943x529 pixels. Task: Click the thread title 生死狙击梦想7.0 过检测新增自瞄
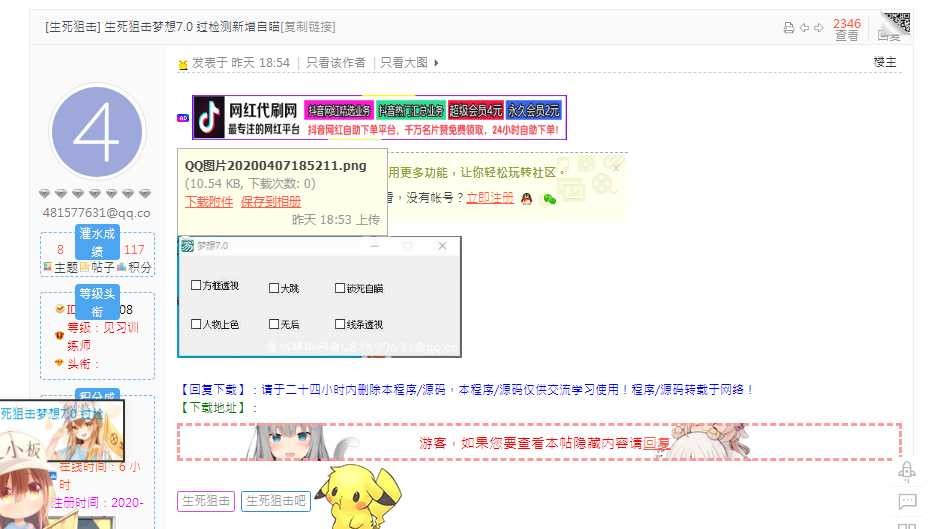pos(192,27)
